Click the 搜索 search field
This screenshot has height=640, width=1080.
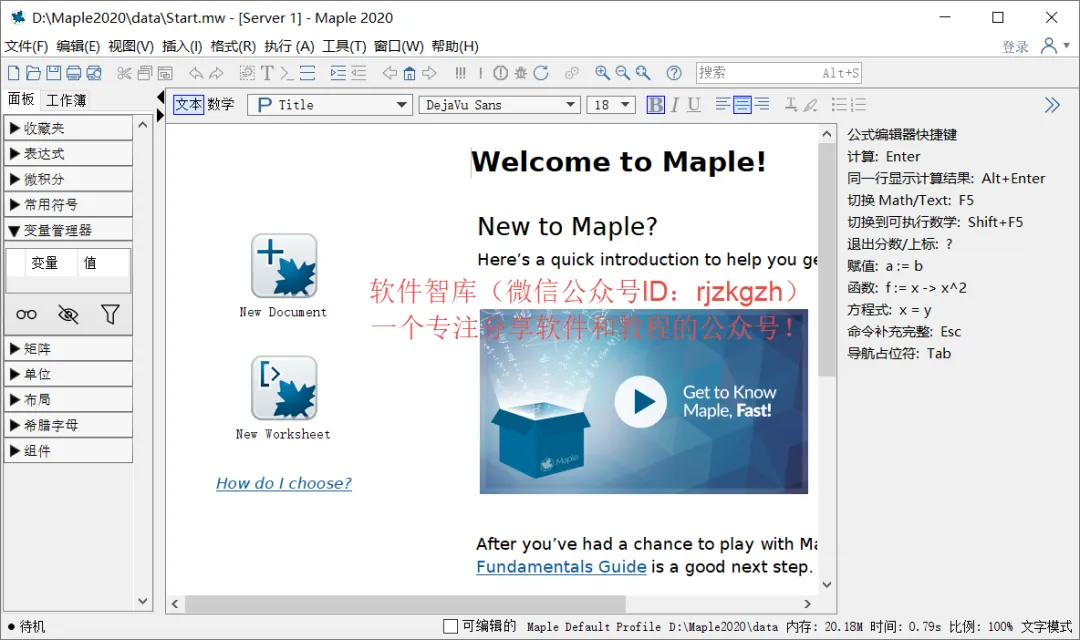778,73
